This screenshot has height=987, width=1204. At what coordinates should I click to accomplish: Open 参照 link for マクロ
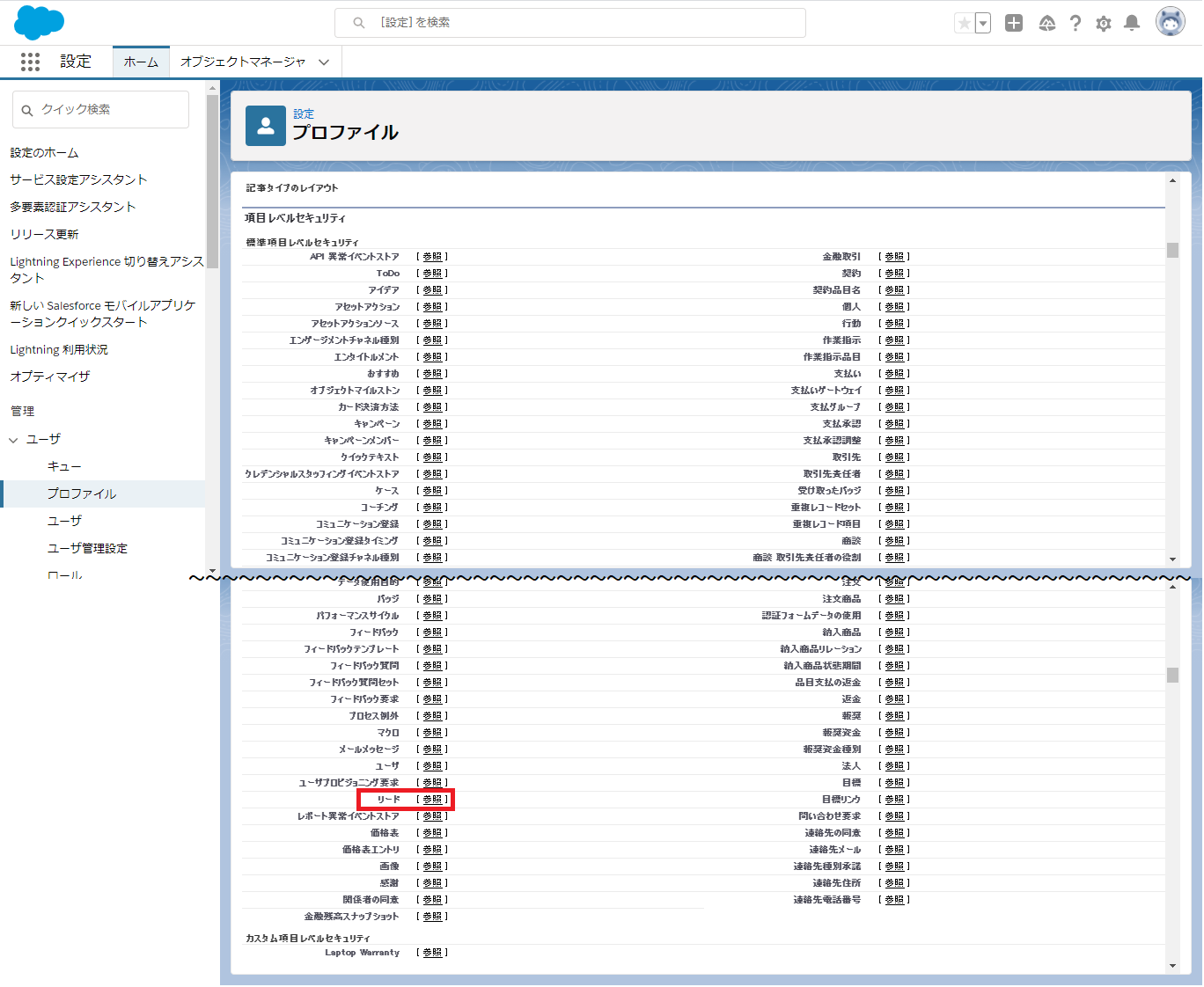click(432, 733)
